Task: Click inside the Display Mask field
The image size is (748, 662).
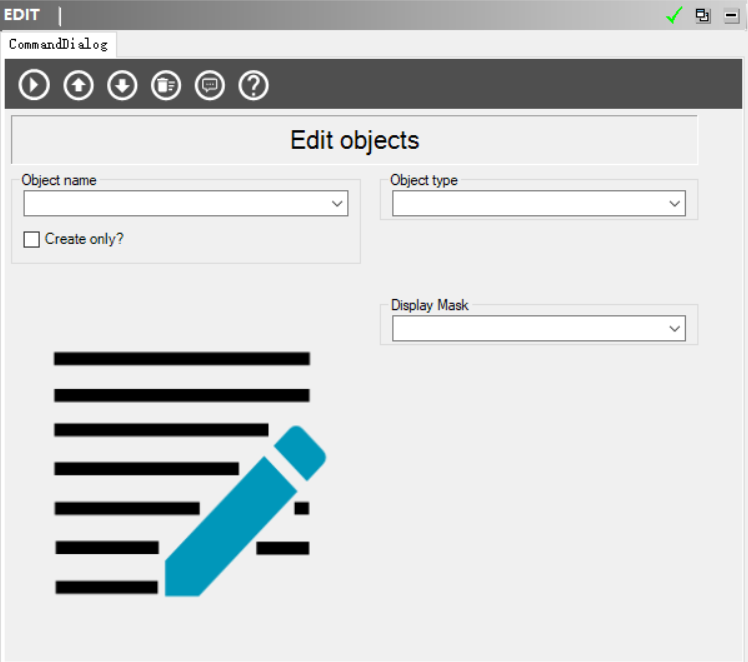Action: pyautogui.click(x=528, y=329)
